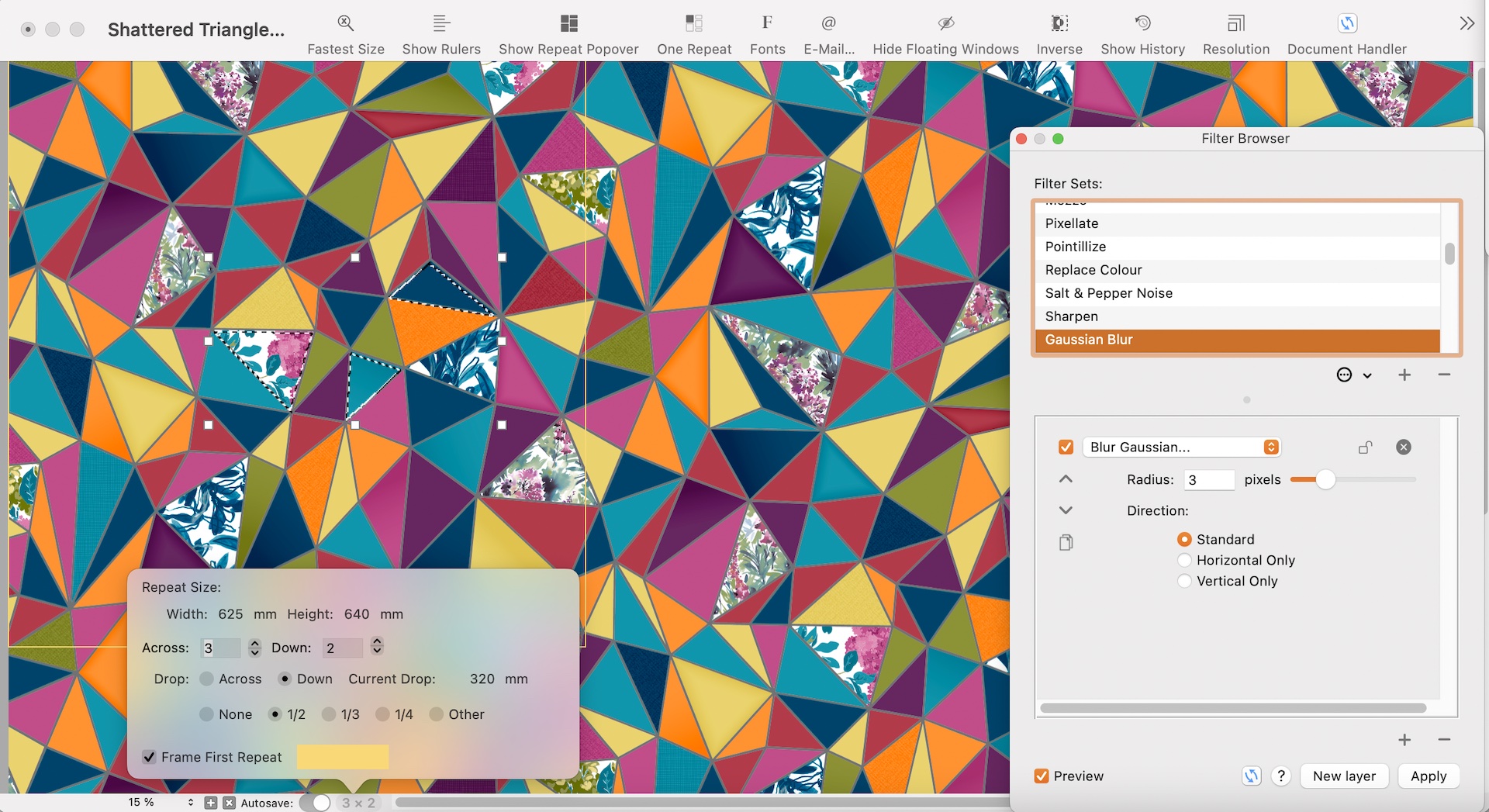Choose None drop fraction
The width and height of the screenshot is (1489, 812).
[206, 714]
